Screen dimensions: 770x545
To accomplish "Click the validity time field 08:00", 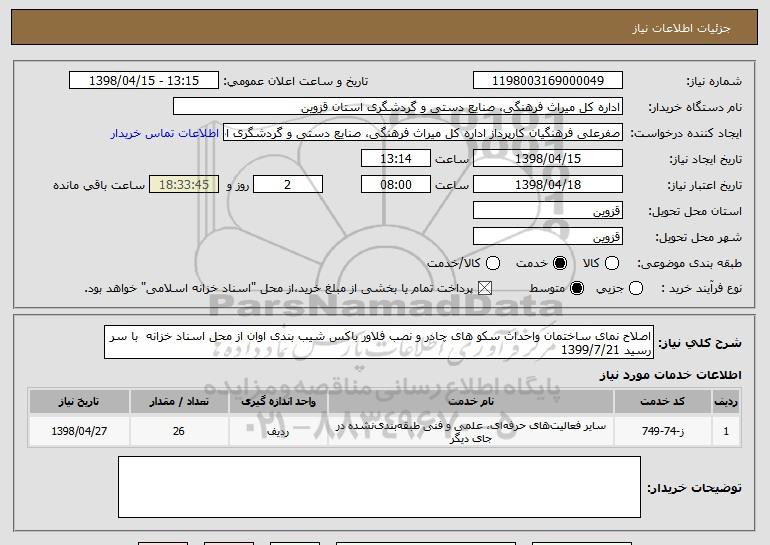I will (x=396, y=185).
